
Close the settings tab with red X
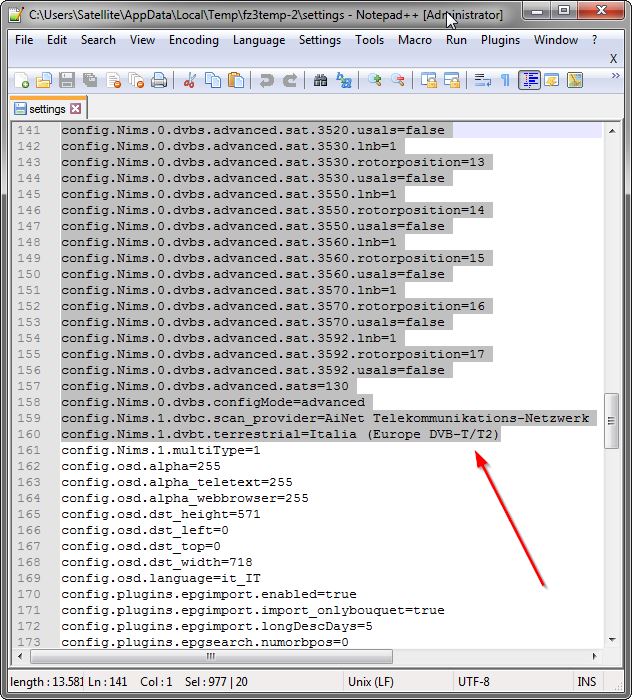(x=76, y=108)
